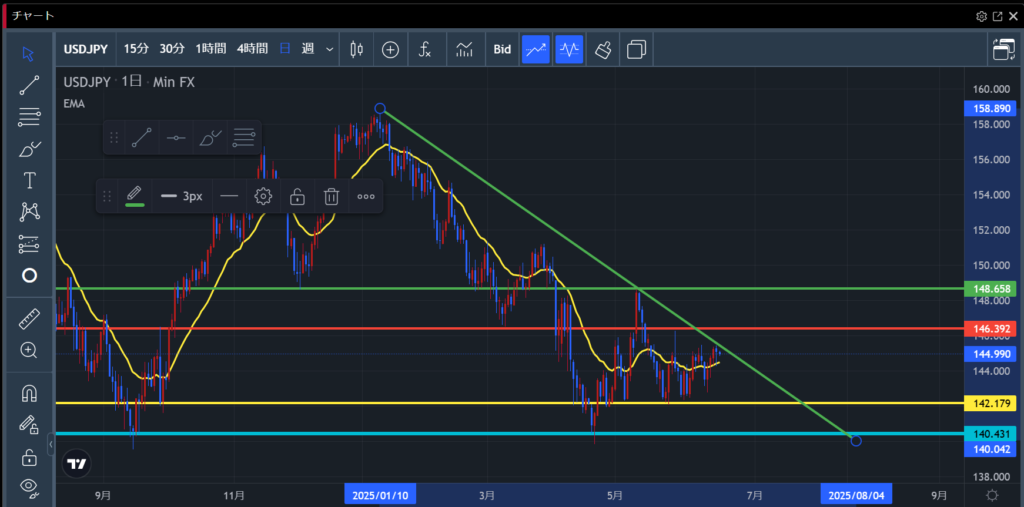Image resolution: width=1024 pixels, height=507 pixels.
Task: Click the TradingView logo
Action: [x=77, y=464]
